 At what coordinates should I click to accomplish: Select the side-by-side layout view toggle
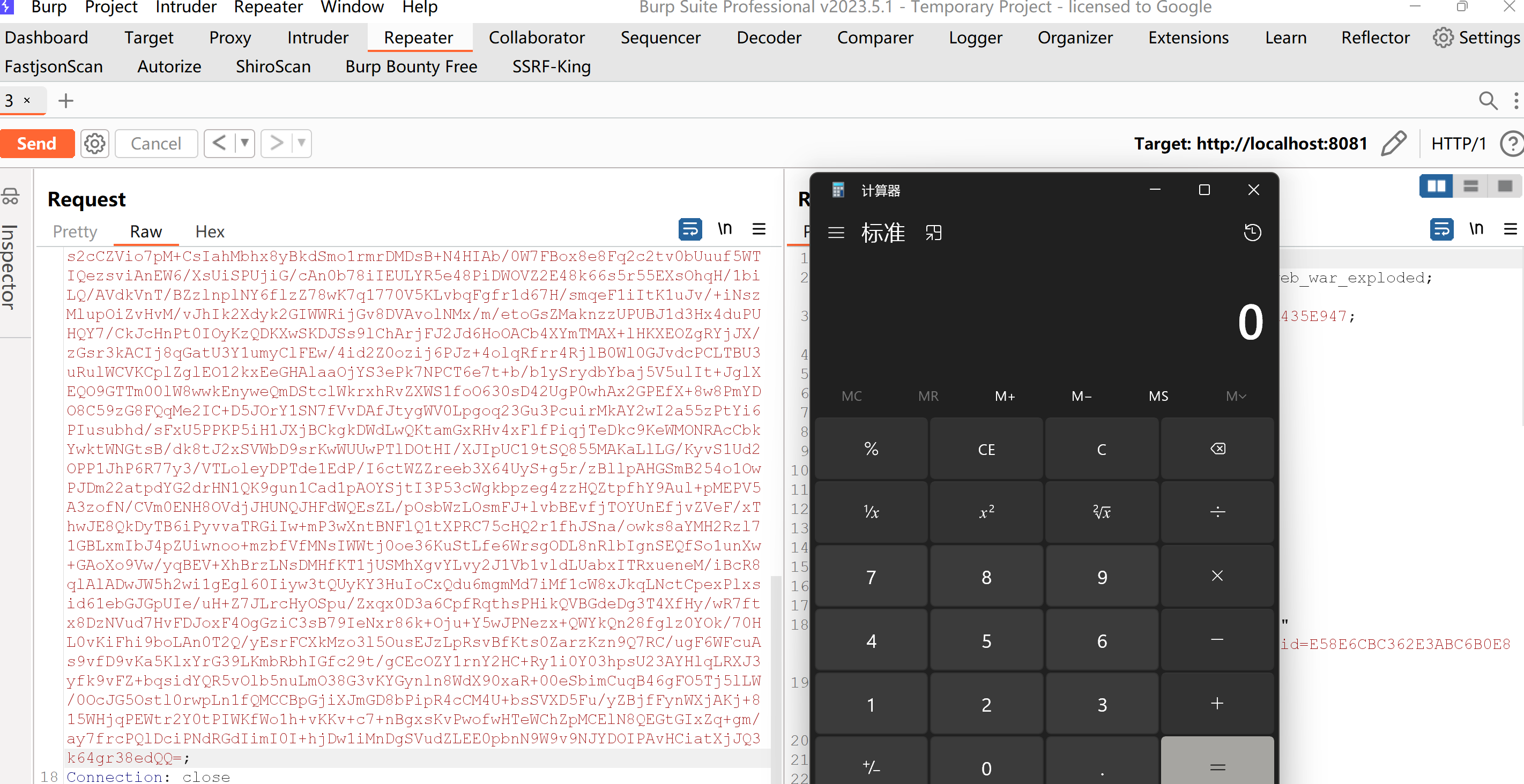click(1436, 186)
